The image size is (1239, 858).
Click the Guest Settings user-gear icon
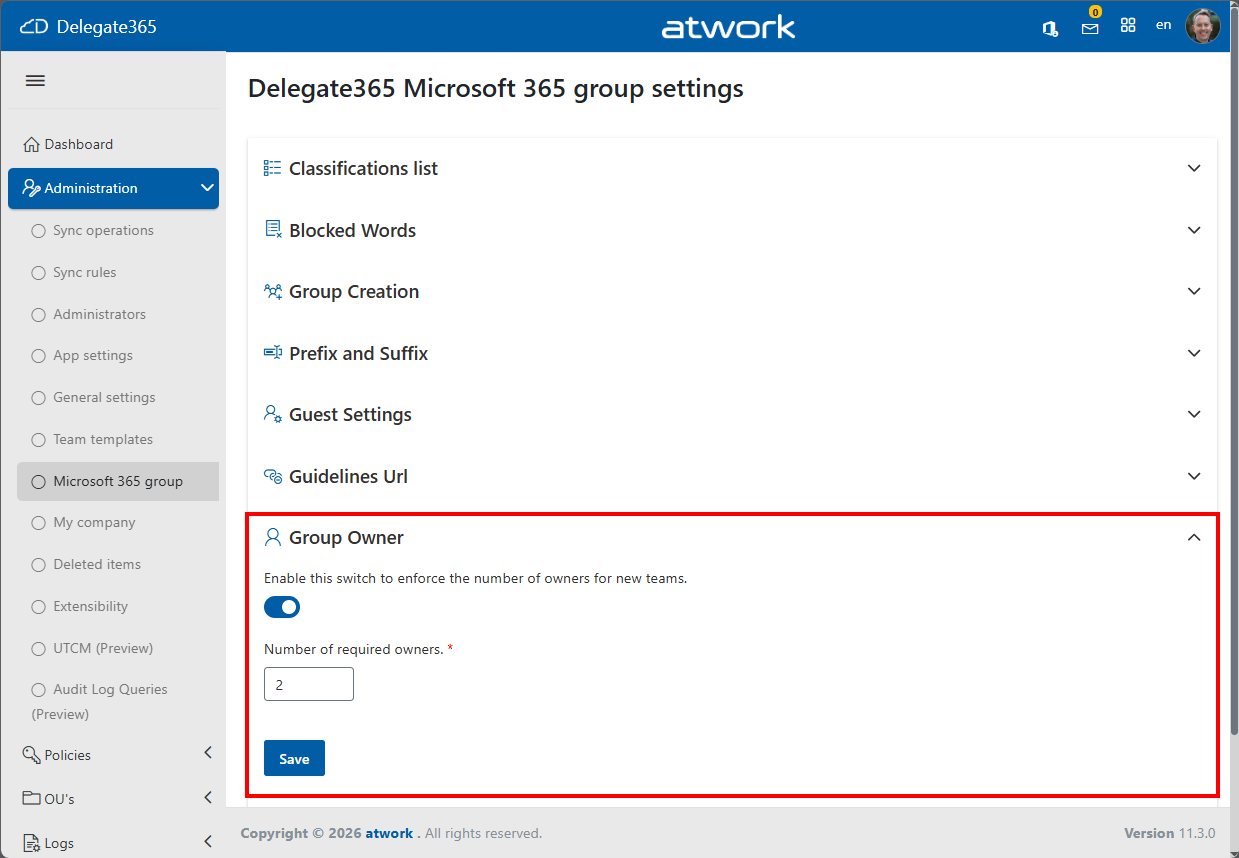272,414
